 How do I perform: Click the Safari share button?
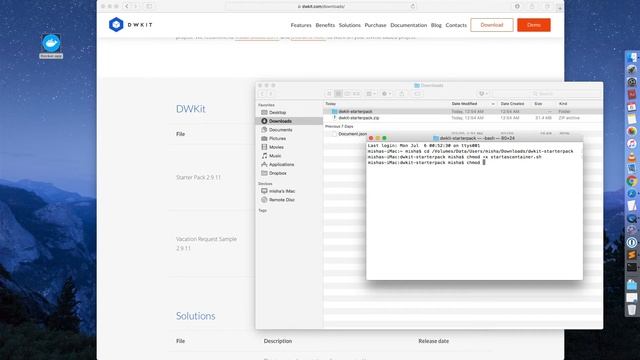(532, 6)
